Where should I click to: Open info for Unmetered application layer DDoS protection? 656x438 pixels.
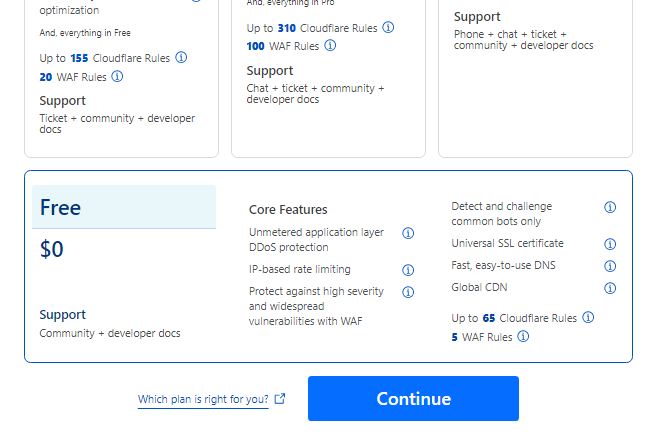[408, 233]
